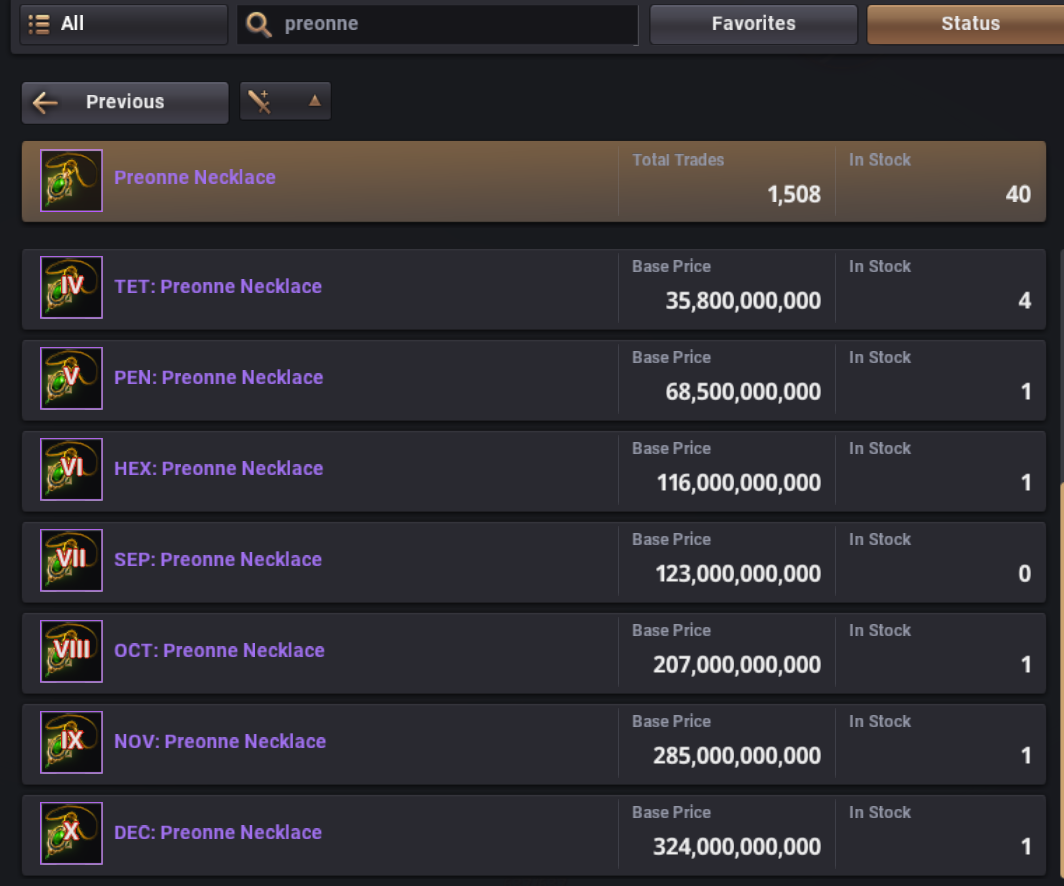Open the All category list icon
This screenshot has height=886, width=1064.
tap(39, 24)
